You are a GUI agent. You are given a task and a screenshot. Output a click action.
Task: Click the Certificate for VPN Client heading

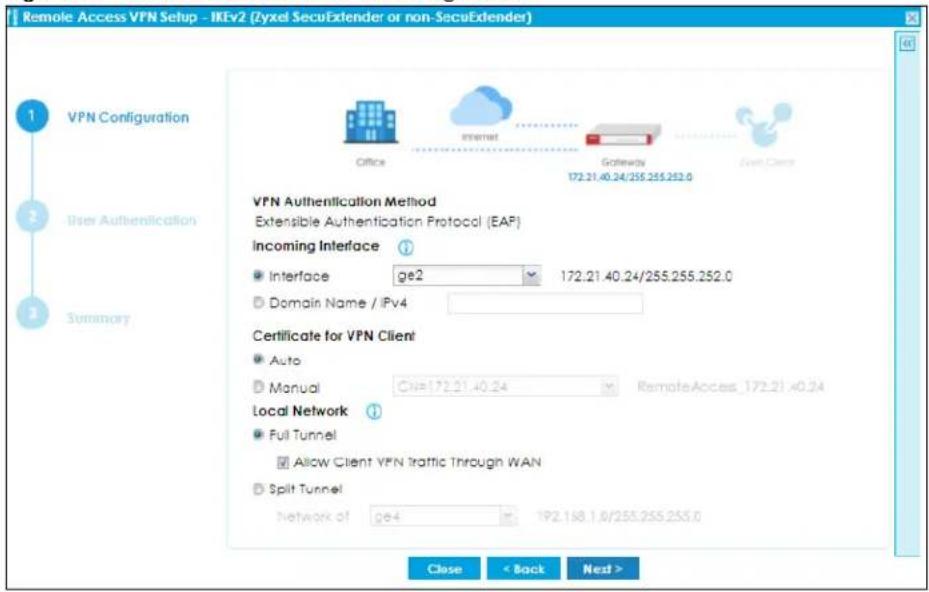(334, 335)
